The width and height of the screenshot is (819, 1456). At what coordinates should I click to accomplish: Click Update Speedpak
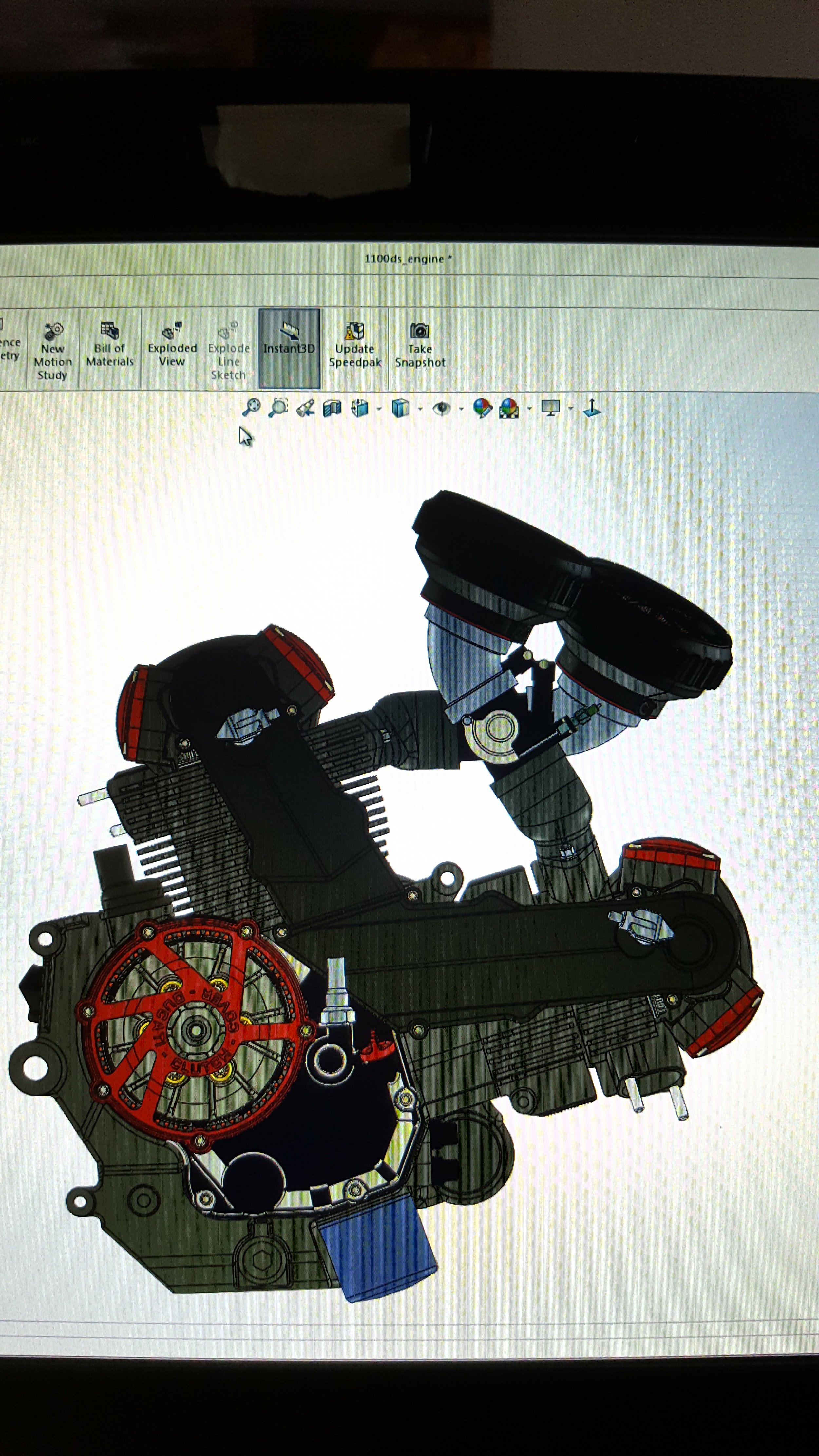pyautogui.click(x=355, y=345)
